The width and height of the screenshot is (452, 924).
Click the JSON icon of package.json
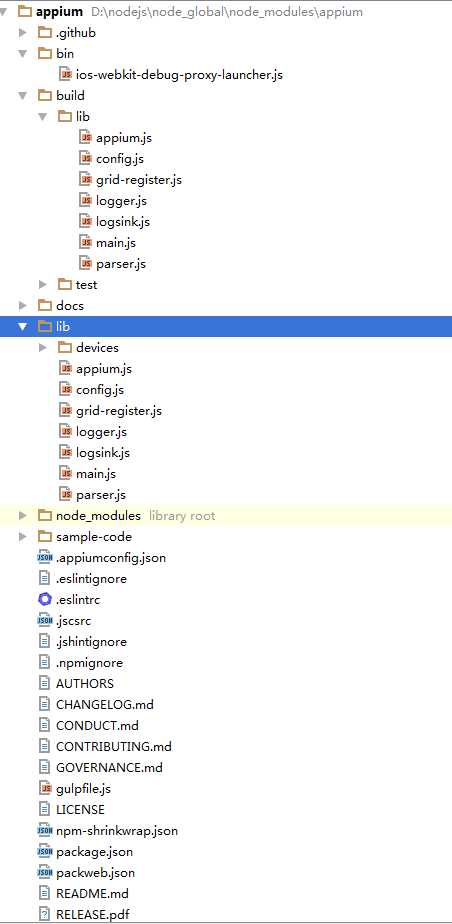[45, 852]
